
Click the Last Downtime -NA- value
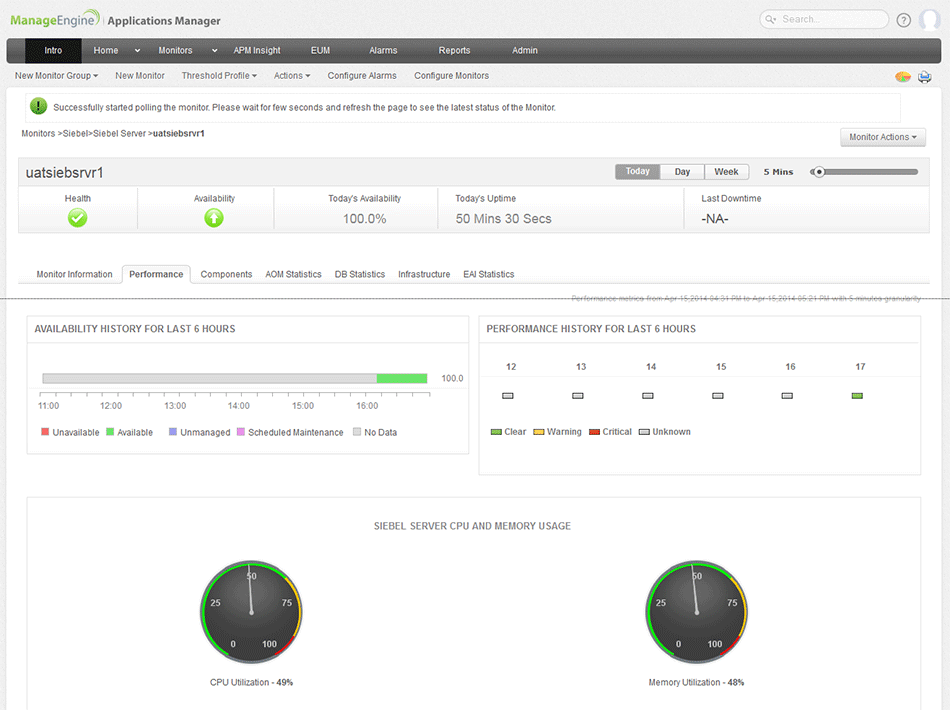click(715, 219)
